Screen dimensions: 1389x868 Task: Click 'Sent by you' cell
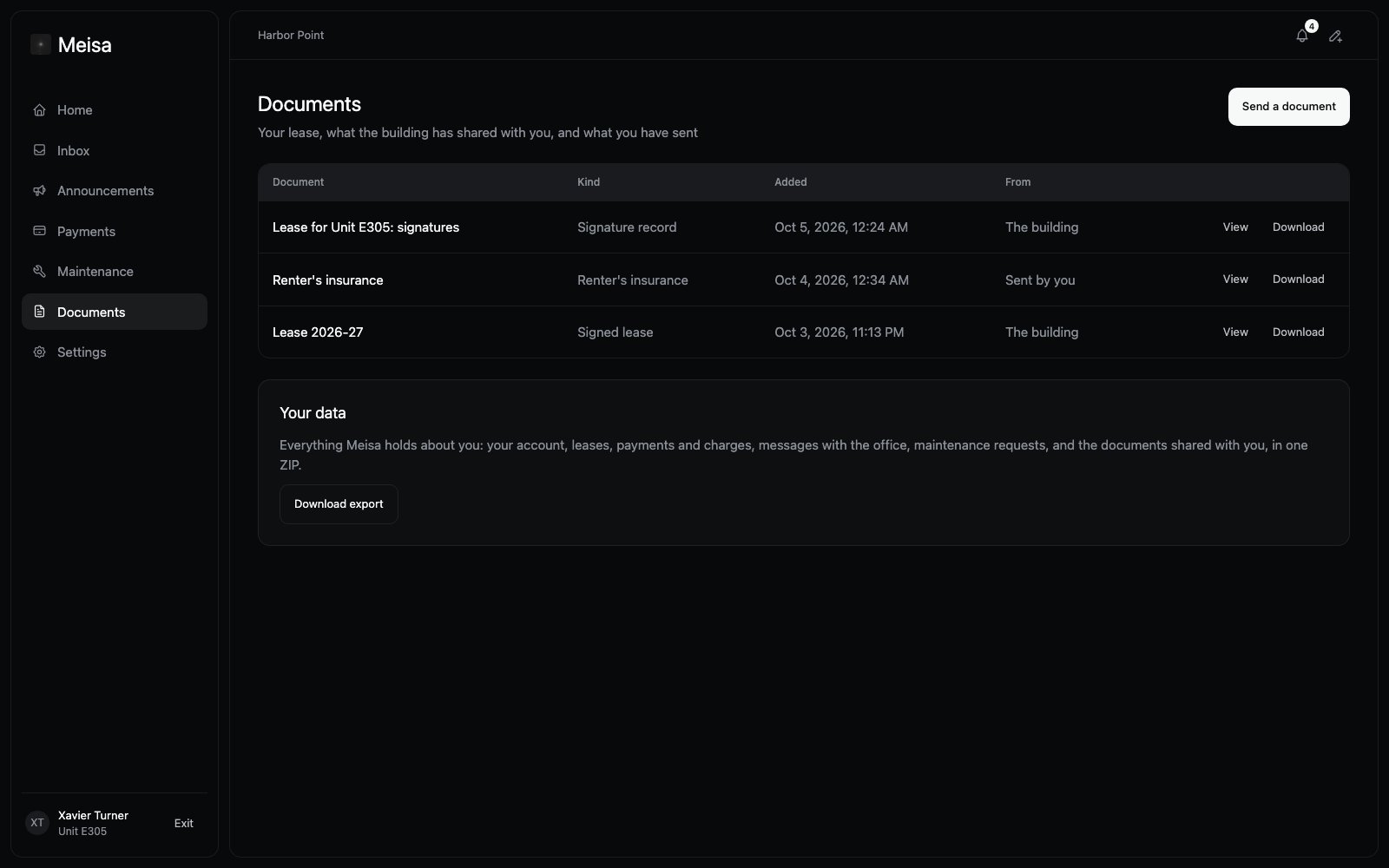(1040, 280)
